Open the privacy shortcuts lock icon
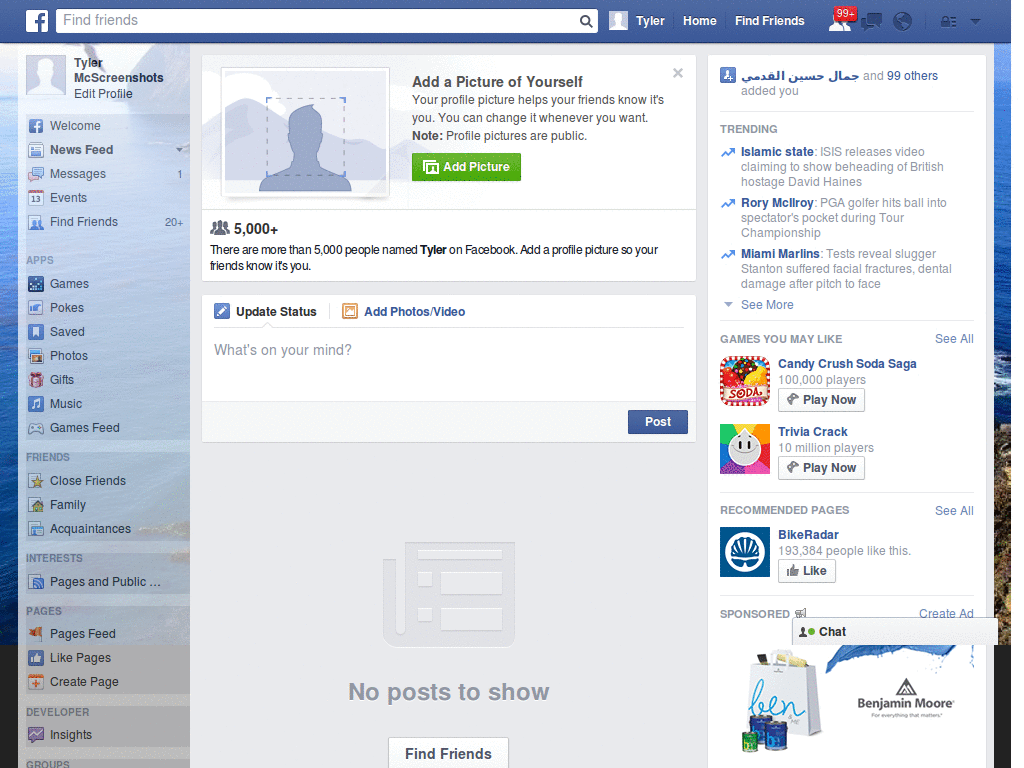Image resolution: width=1024 pixels, height=768 pixels. point(948,22)
